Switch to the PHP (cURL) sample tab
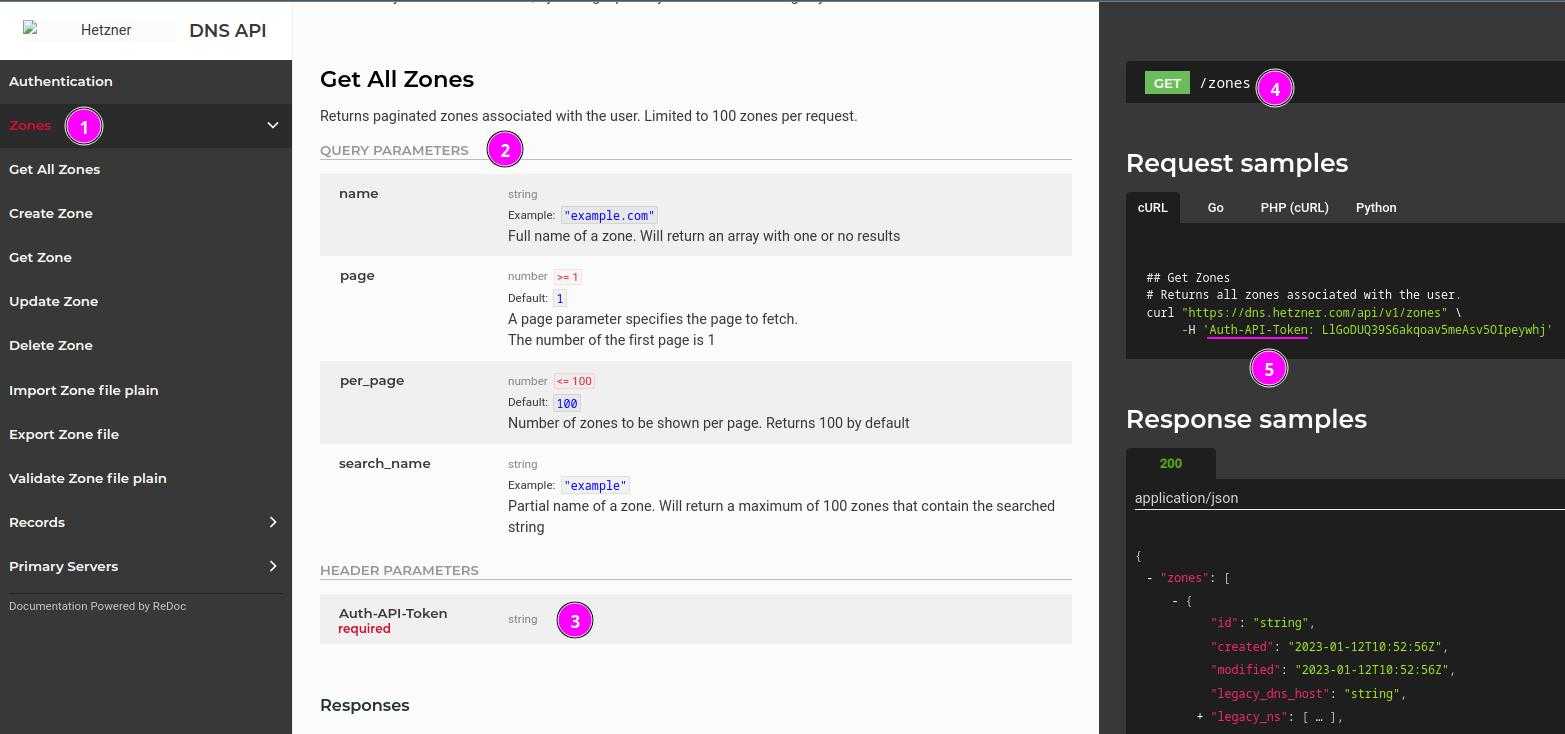 (1294, 207)
